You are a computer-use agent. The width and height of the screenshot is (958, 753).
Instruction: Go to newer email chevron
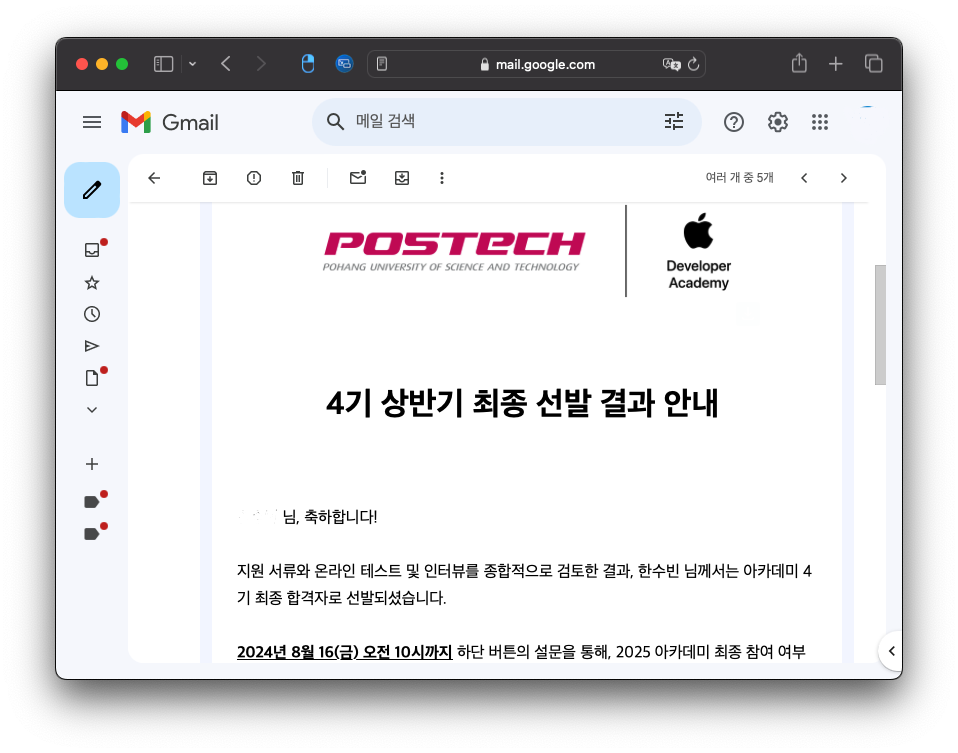click(804, 178)
